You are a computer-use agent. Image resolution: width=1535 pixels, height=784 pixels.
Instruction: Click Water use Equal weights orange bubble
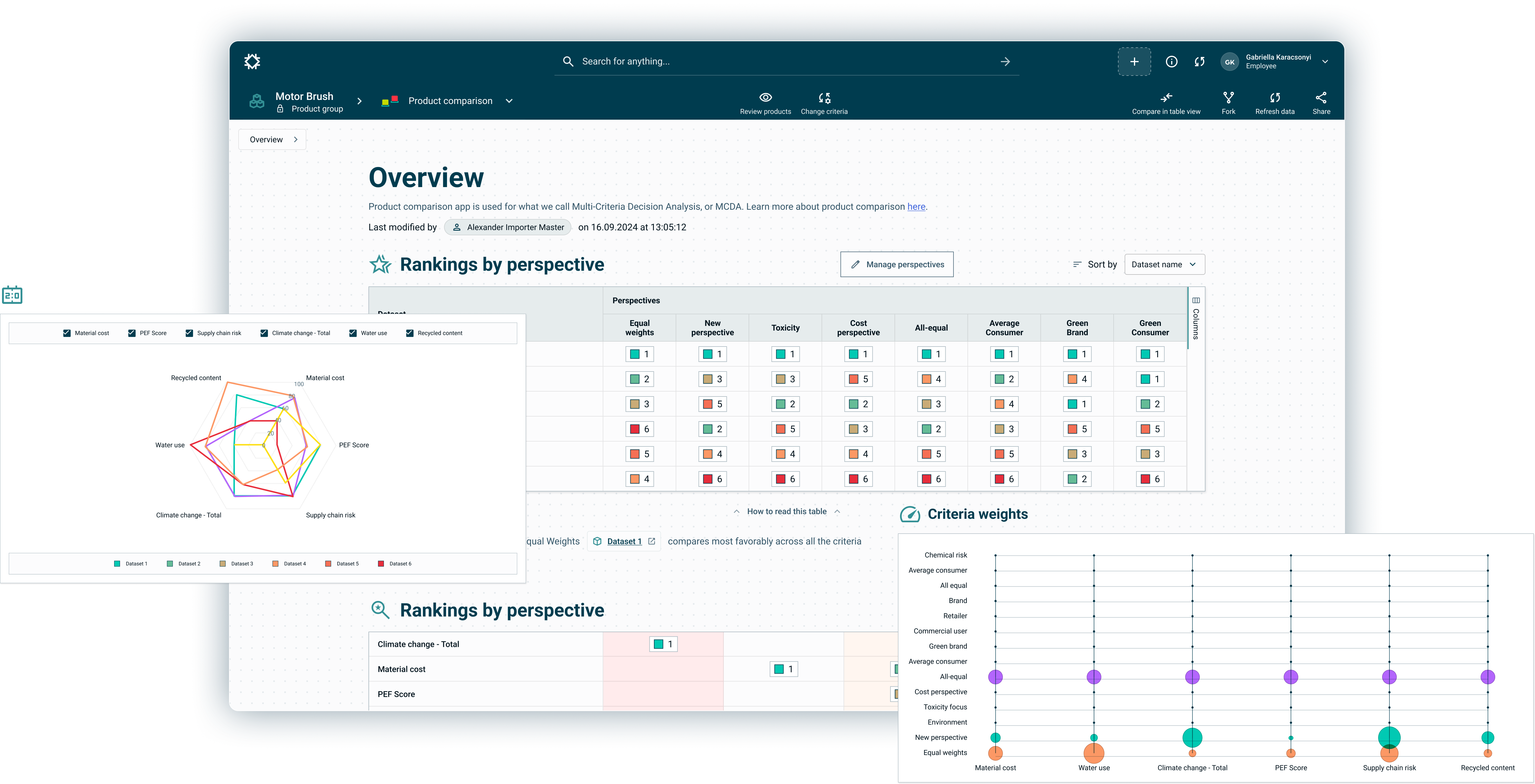click(1094, 753)
